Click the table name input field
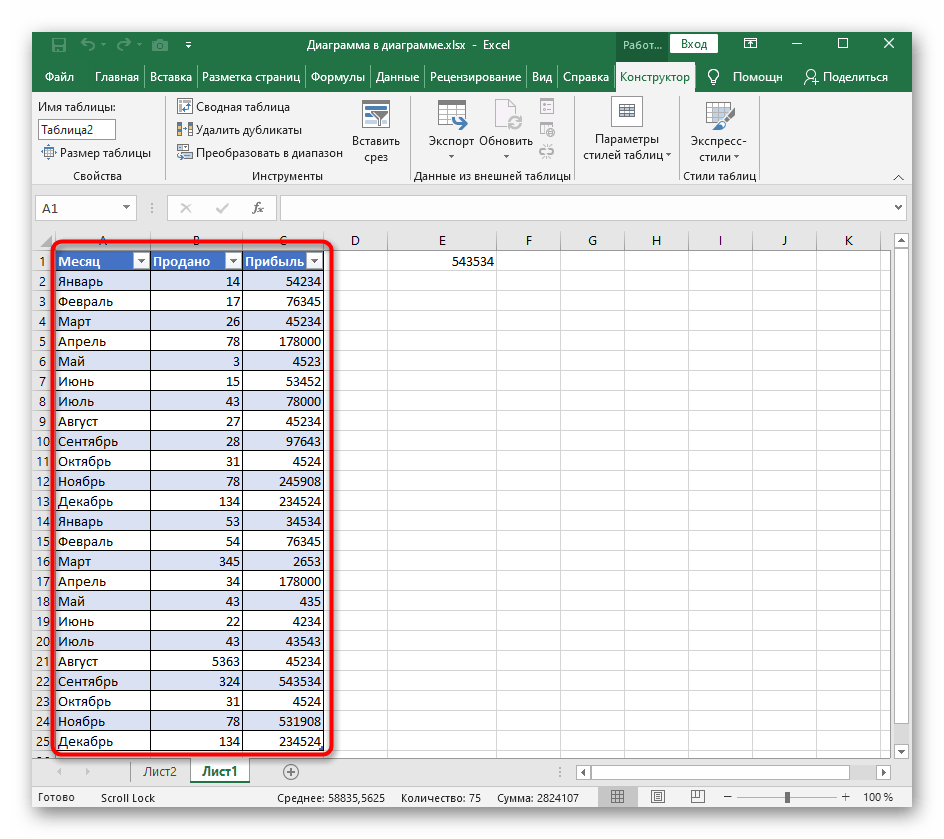 77,129
